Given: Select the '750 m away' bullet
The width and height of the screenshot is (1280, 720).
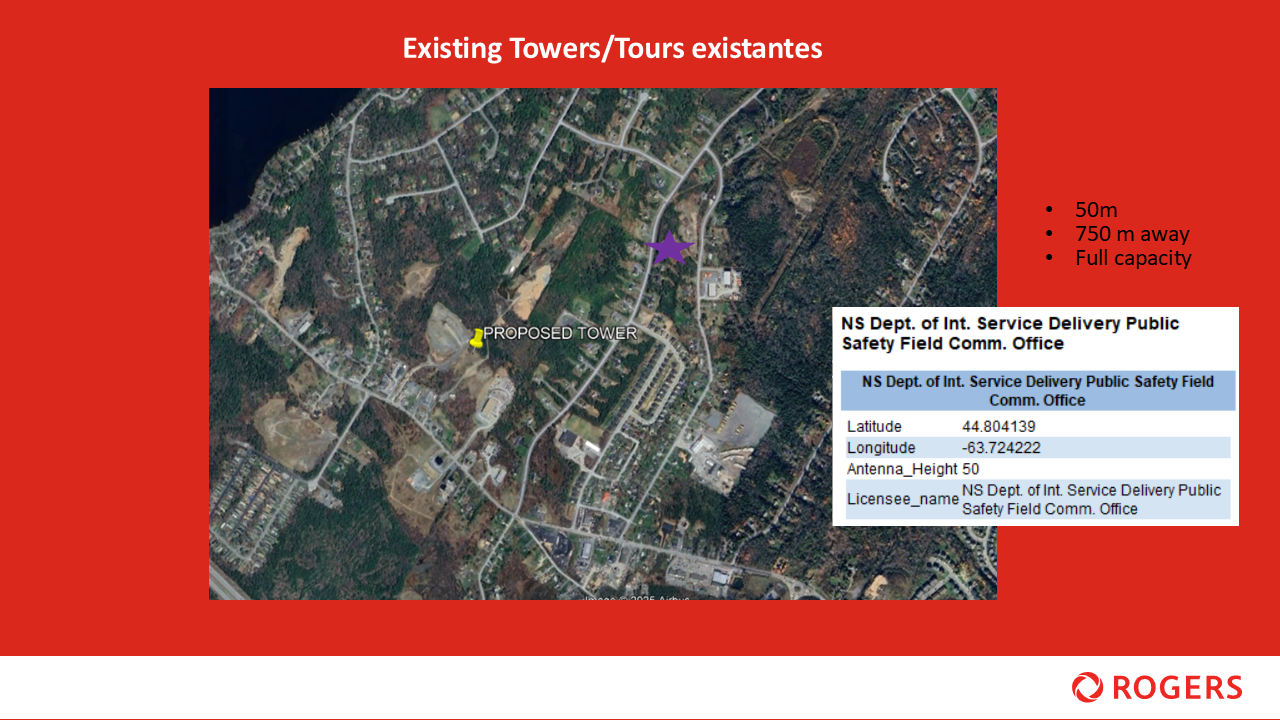Looking at the screenshot, I should point(1132,234).
